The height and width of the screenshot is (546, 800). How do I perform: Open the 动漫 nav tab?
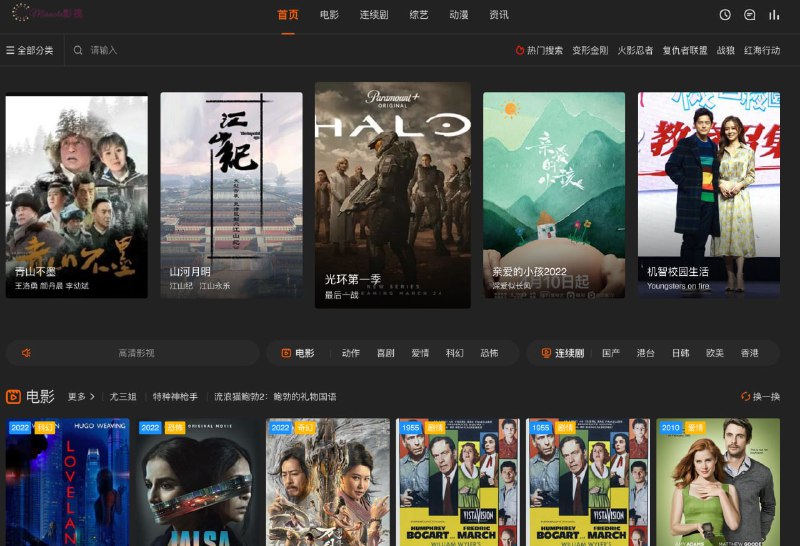point(459,15)
